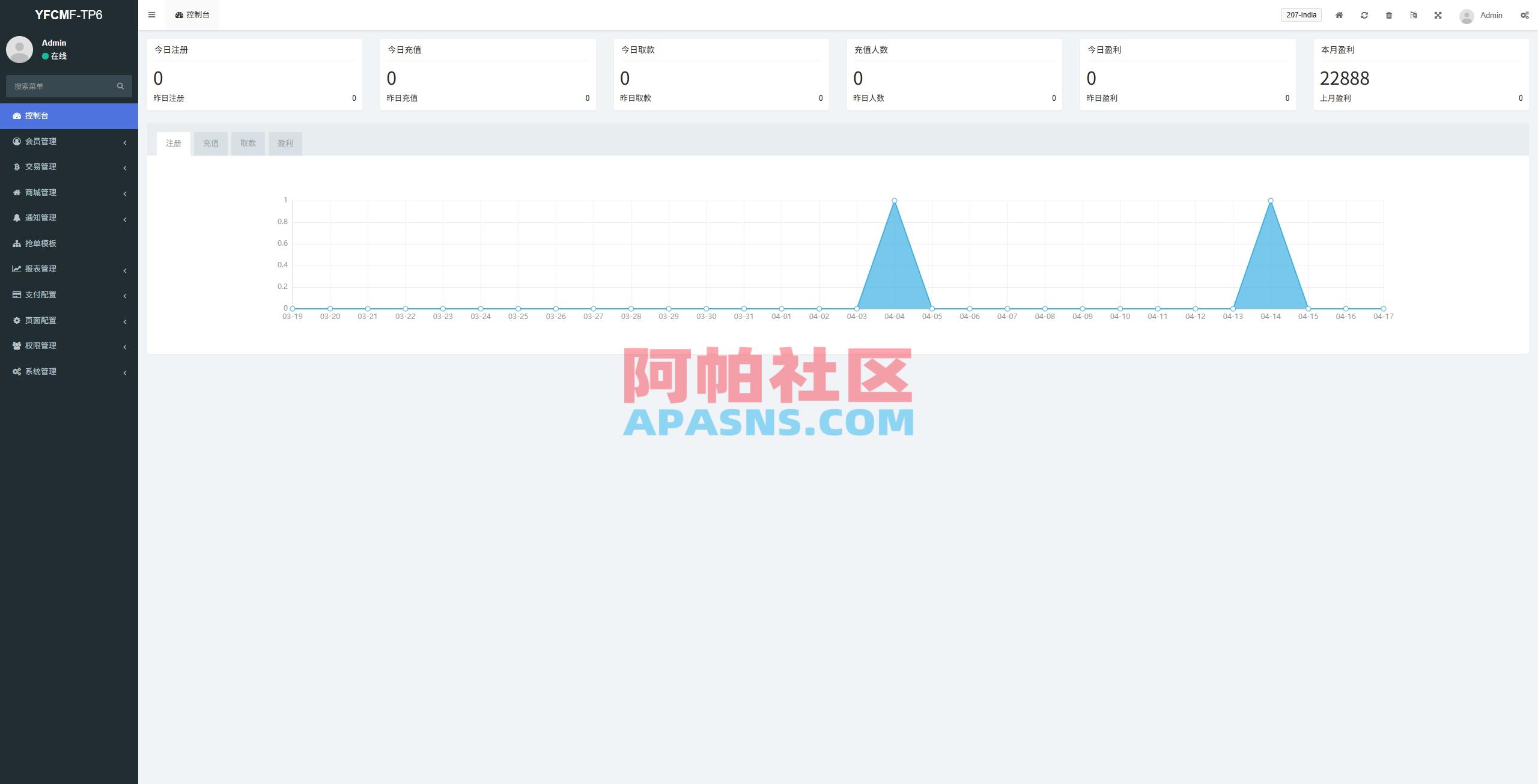Clear cache with the trash icon
Viewport: 1538px width, 784px height.
(1389, 14)
